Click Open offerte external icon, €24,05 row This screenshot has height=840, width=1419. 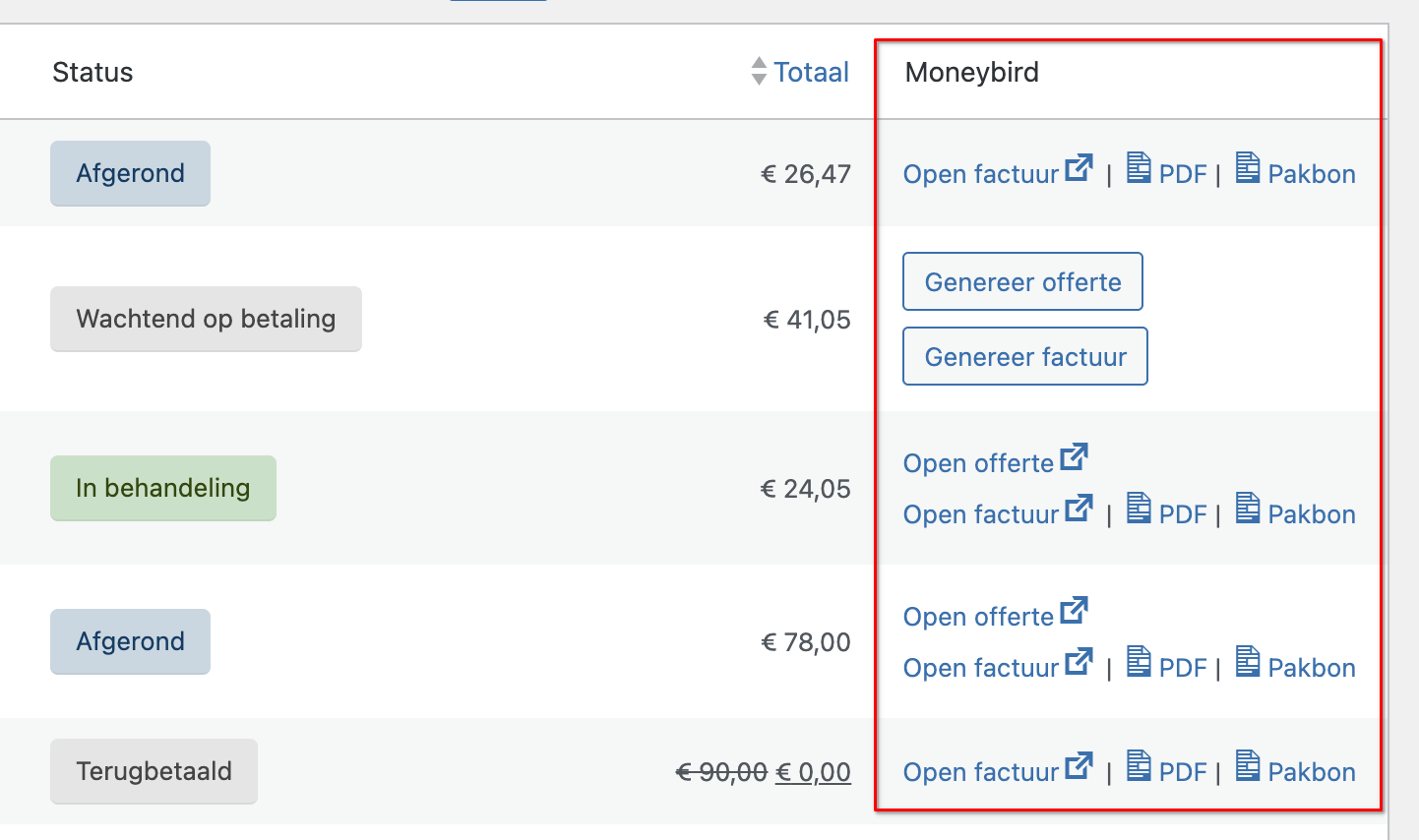(1074, 457)
